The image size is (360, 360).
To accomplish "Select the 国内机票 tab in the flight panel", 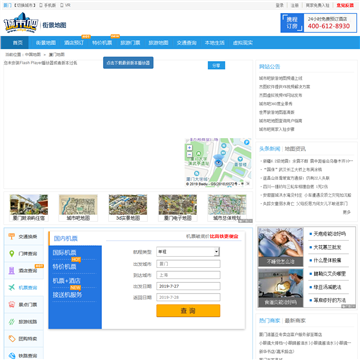I will [66, 238].
